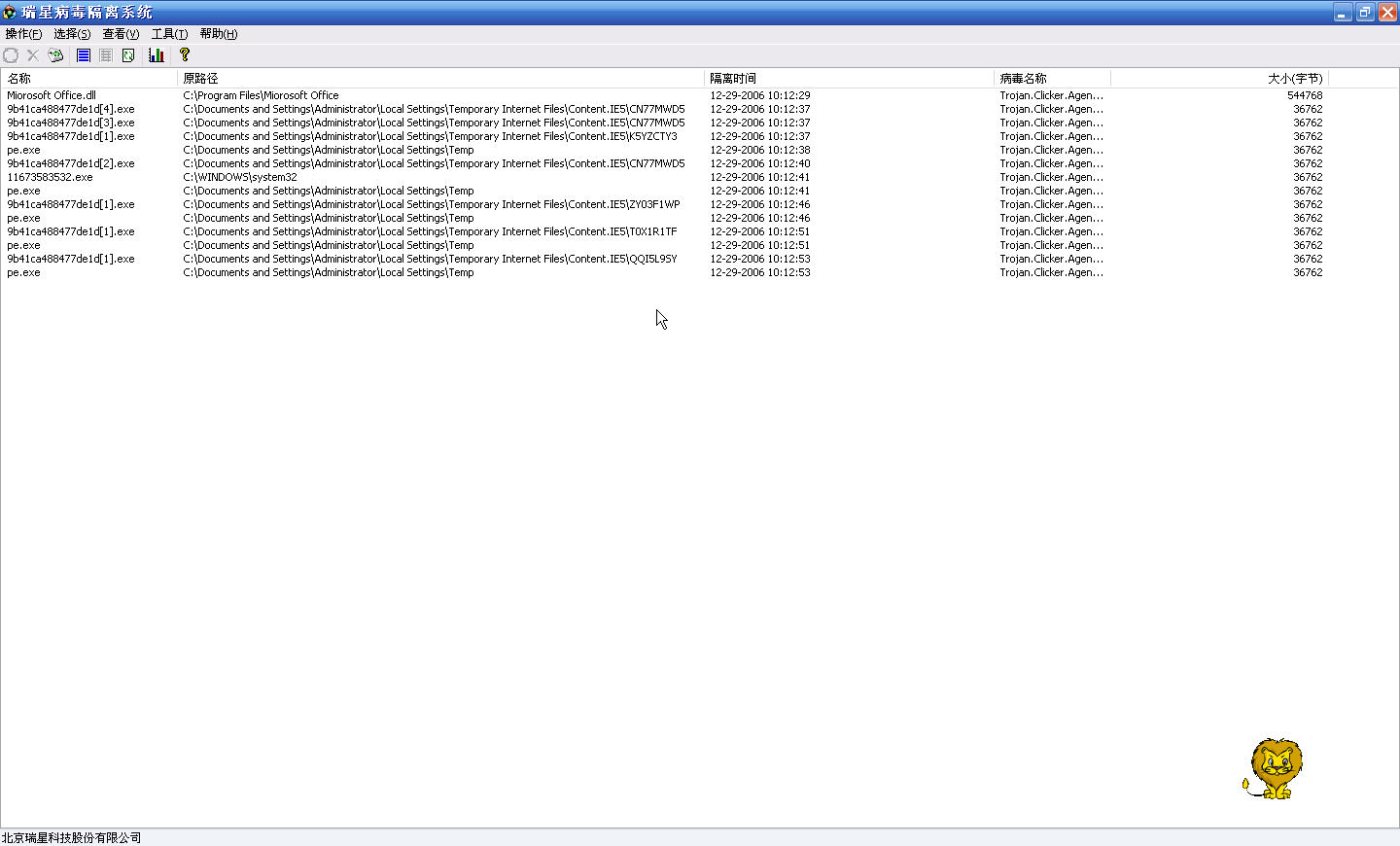This screenshot has height=846, width=1400.
Task: Select file 9b41ca488477de1d[3].exe
Action: tap(71, 123)
